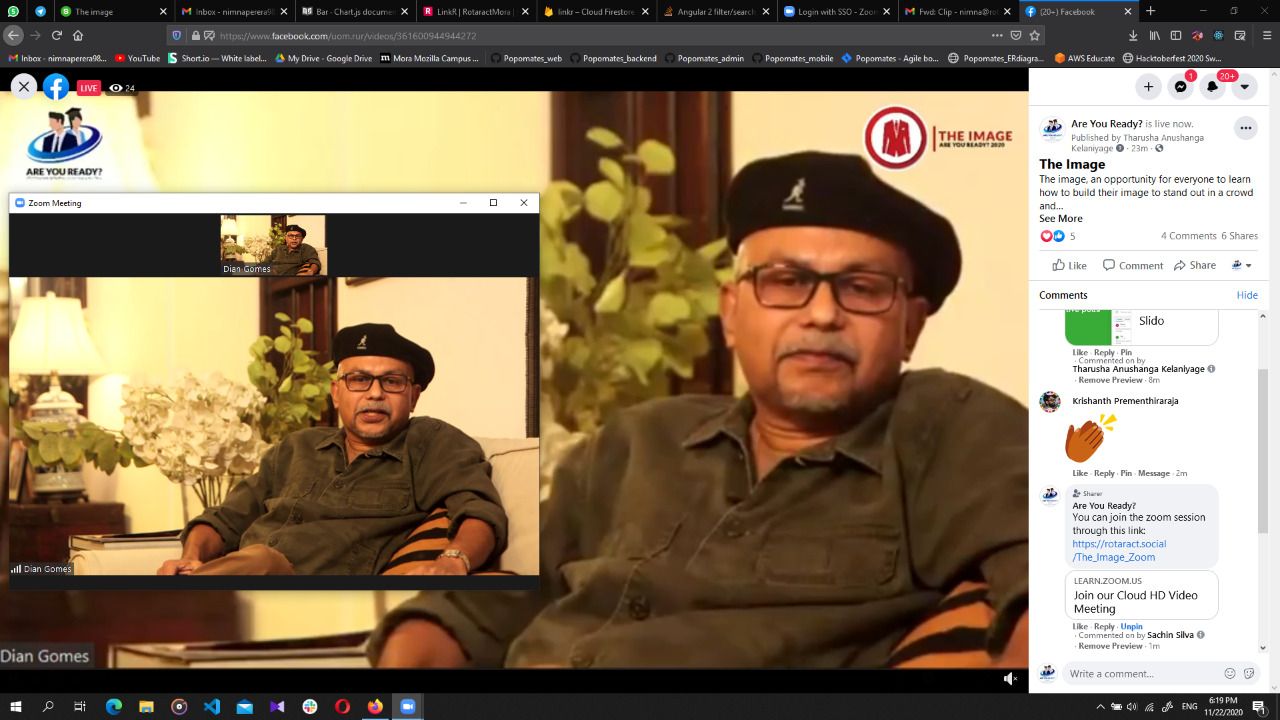Open the AWS Educate bookmark
Screen dimensions: 1280x720
(x=1084, y=58)
